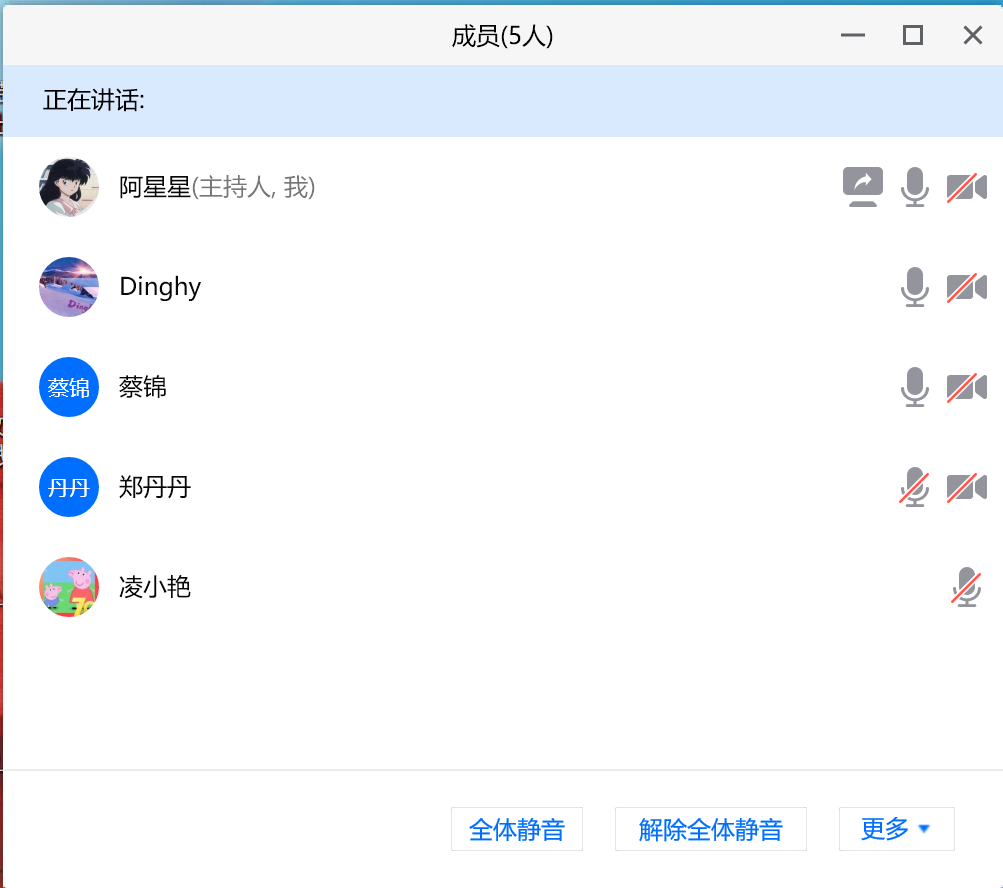The image size is (1003, 888).
Task: Click Dinghy's profile picture
Action: (69, 287)
